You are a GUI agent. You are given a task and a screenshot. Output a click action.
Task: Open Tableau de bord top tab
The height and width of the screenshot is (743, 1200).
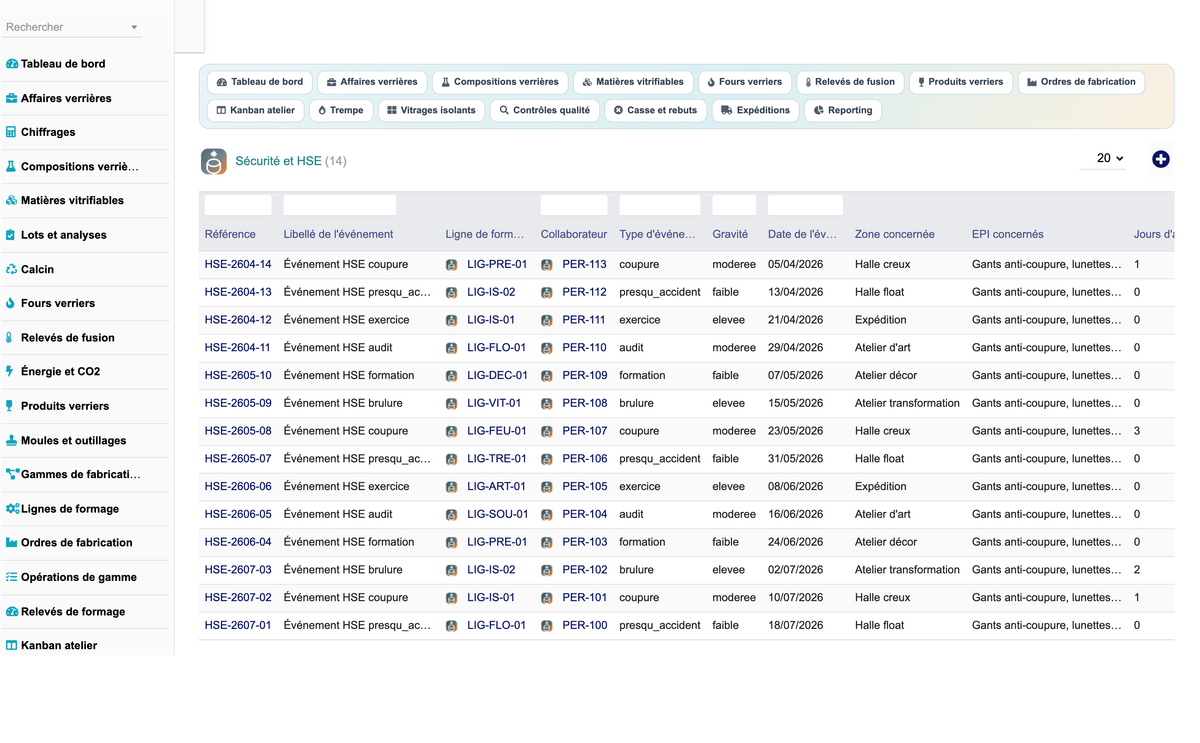coord(260,82)
